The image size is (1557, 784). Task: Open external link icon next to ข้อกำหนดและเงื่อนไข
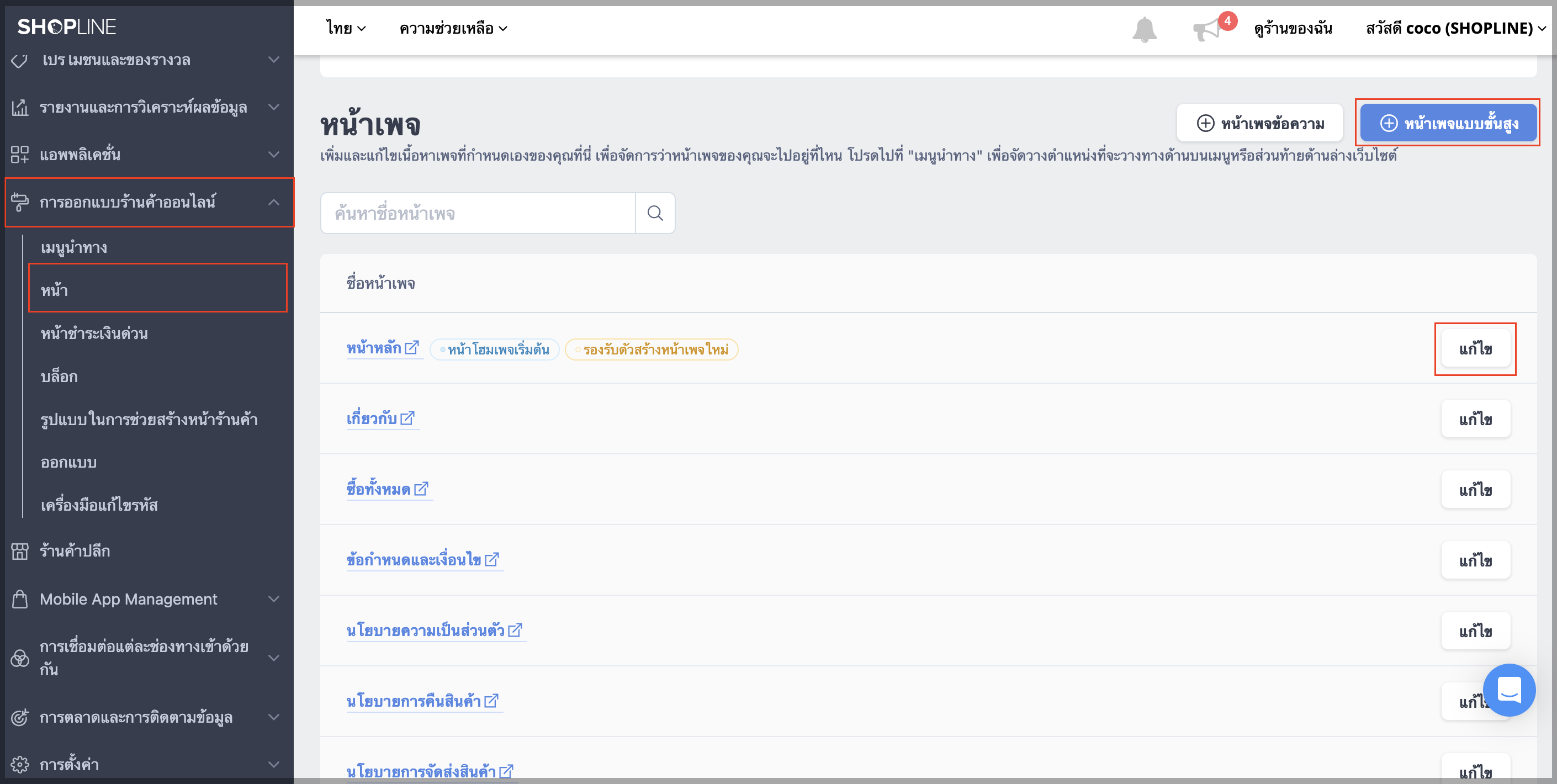[492, 559]
